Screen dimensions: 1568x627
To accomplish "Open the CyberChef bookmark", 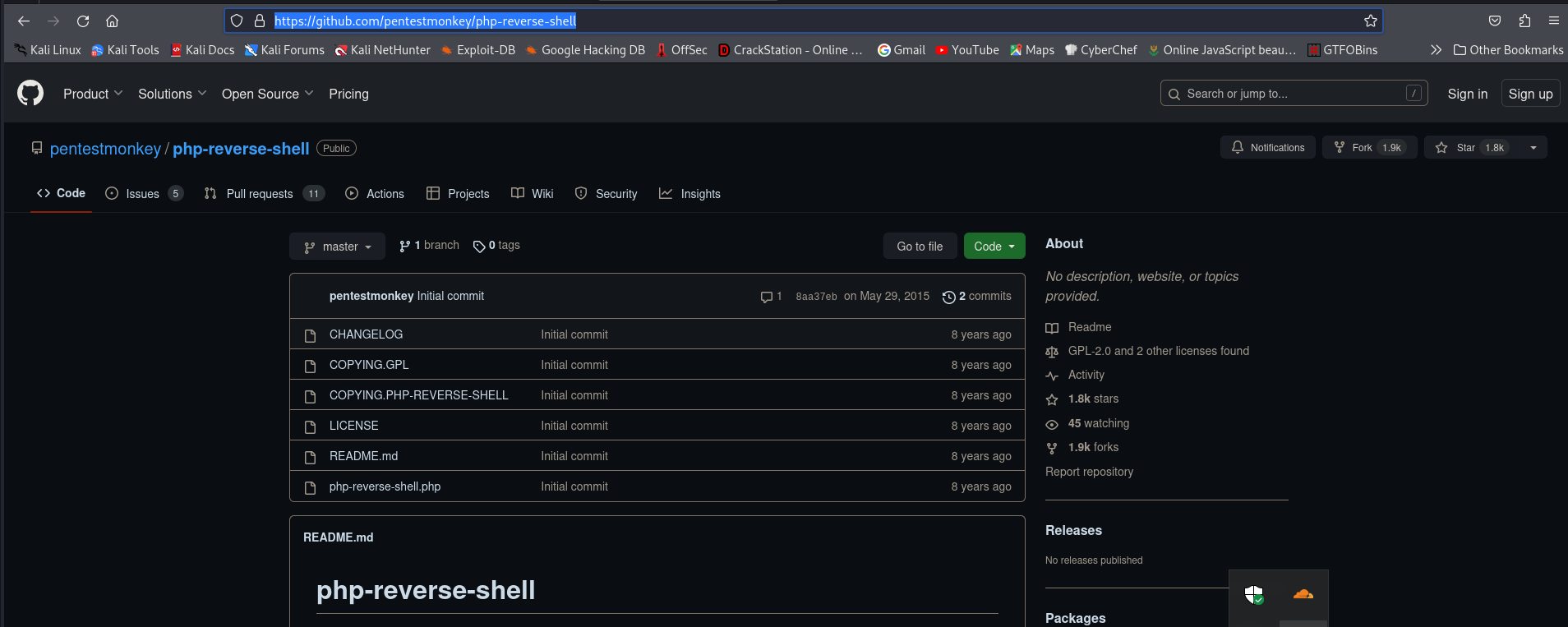I will click(x=1101, y=50).
